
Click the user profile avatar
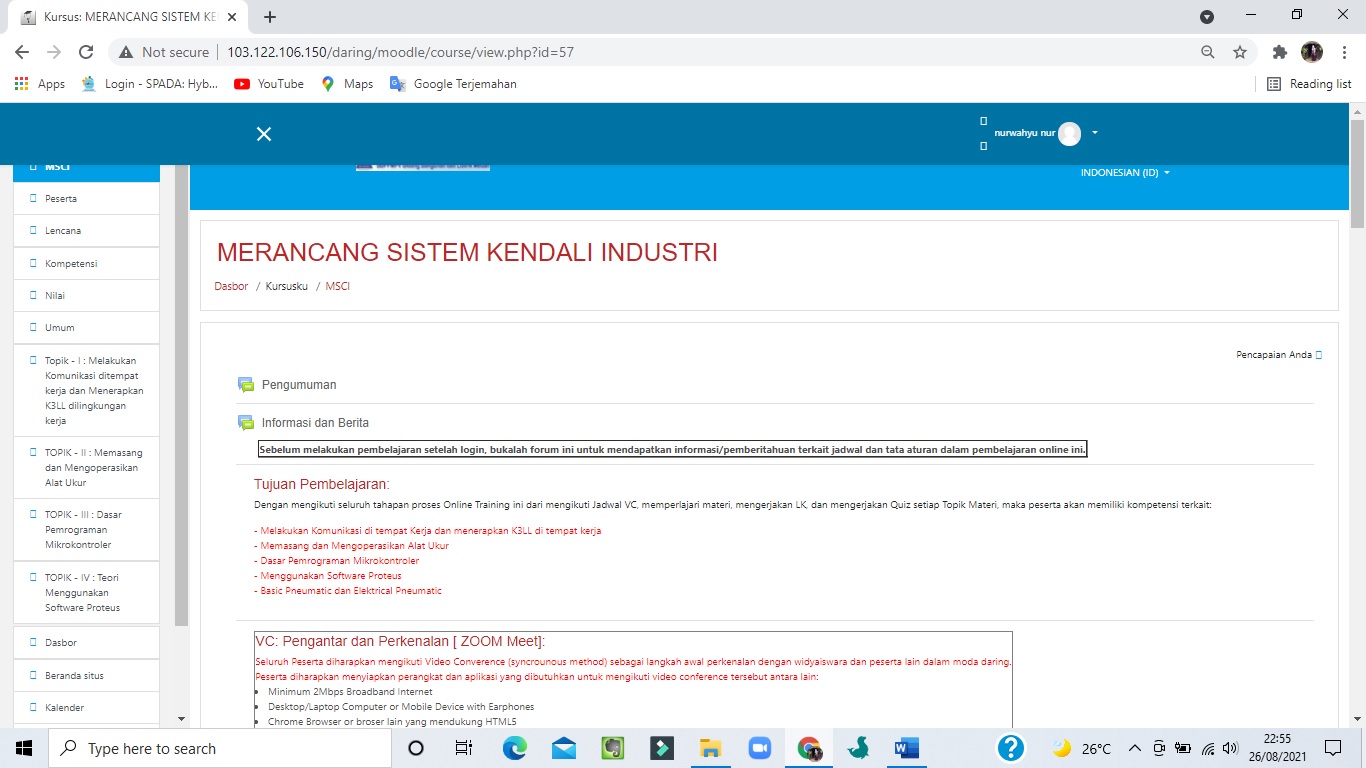pos(1069,133)
